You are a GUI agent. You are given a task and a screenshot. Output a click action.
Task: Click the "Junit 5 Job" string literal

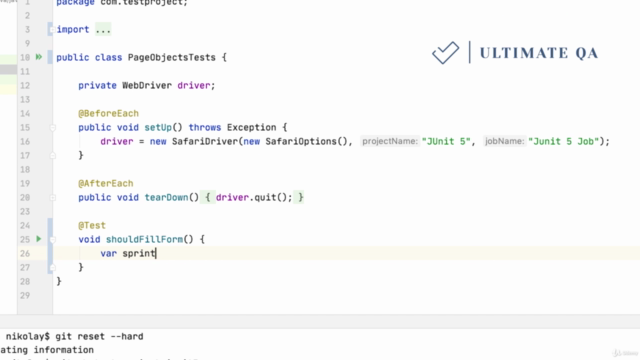tap(563, 142)
